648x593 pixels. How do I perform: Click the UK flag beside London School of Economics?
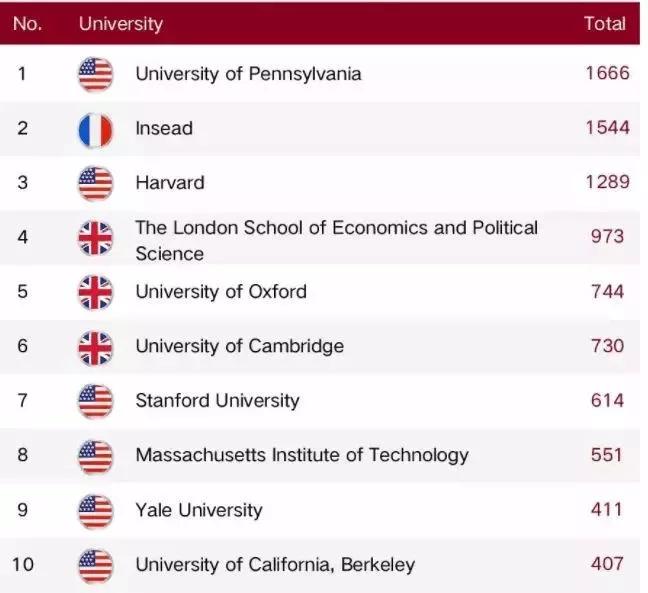[x=96, y=238]
